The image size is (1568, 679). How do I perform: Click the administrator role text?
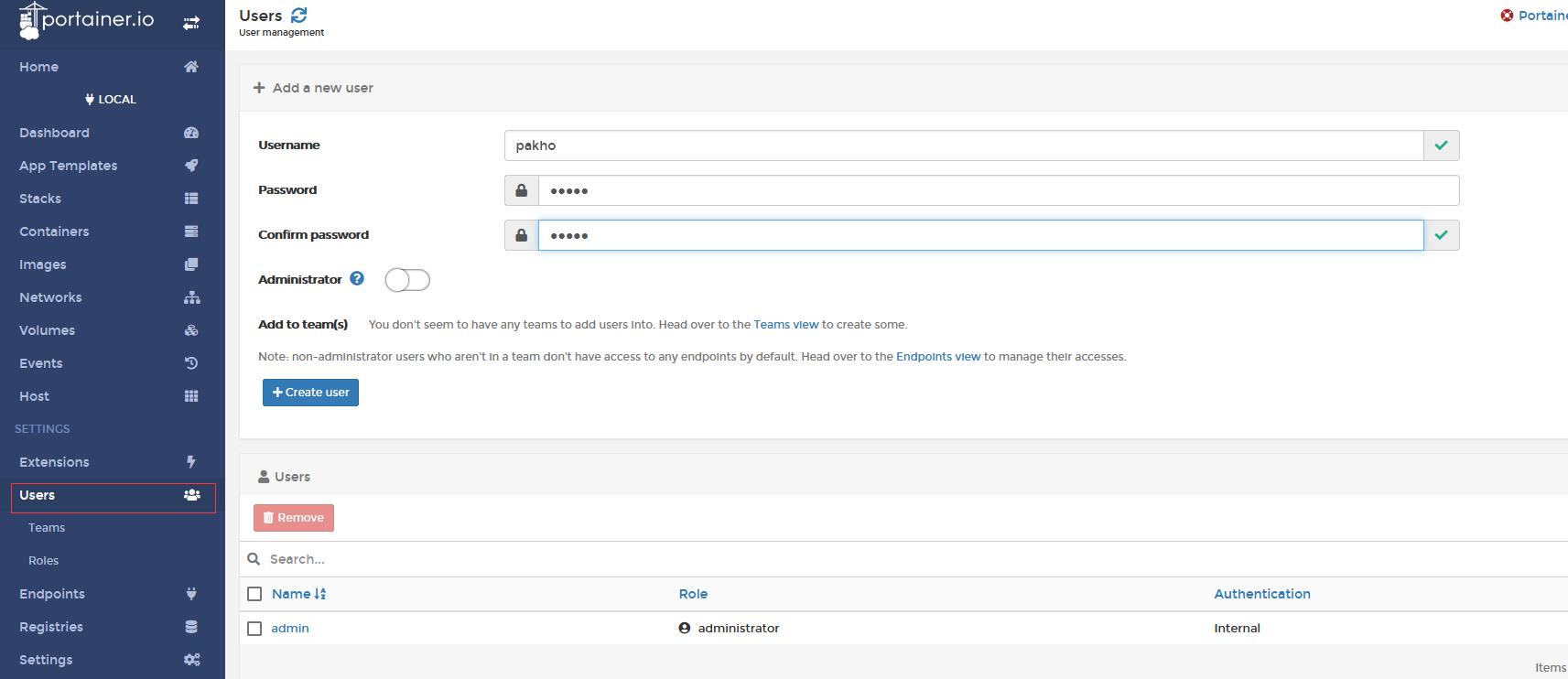tap(739, 628)
